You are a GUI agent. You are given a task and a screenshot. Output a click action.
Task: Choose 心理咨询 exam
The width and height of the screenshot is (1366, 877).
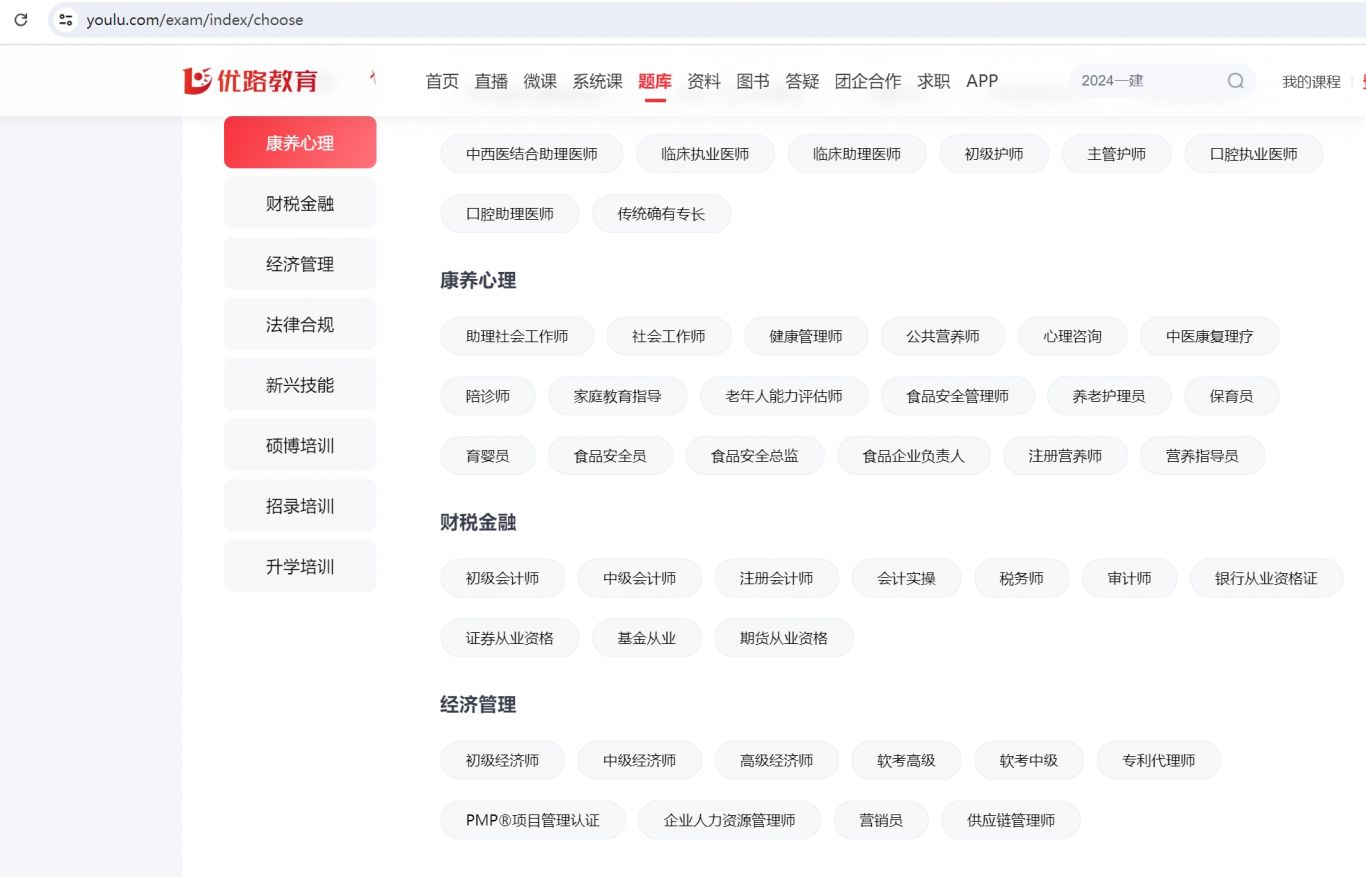coord(1073,336)
